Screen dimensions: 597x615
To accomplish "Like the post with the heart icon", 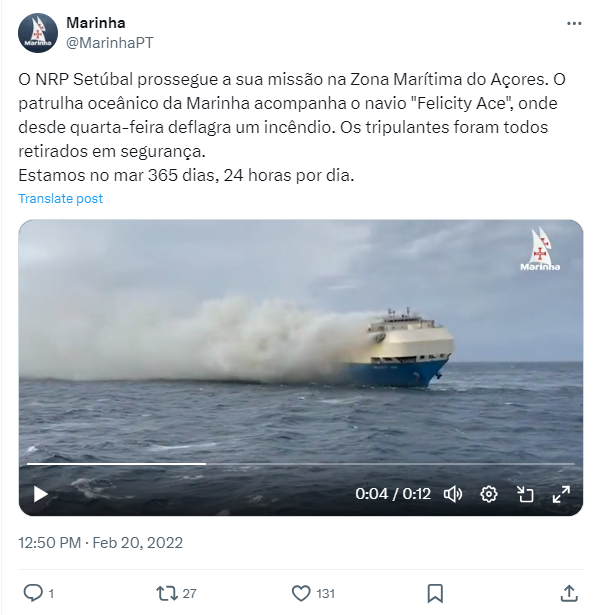I will 301,593.
